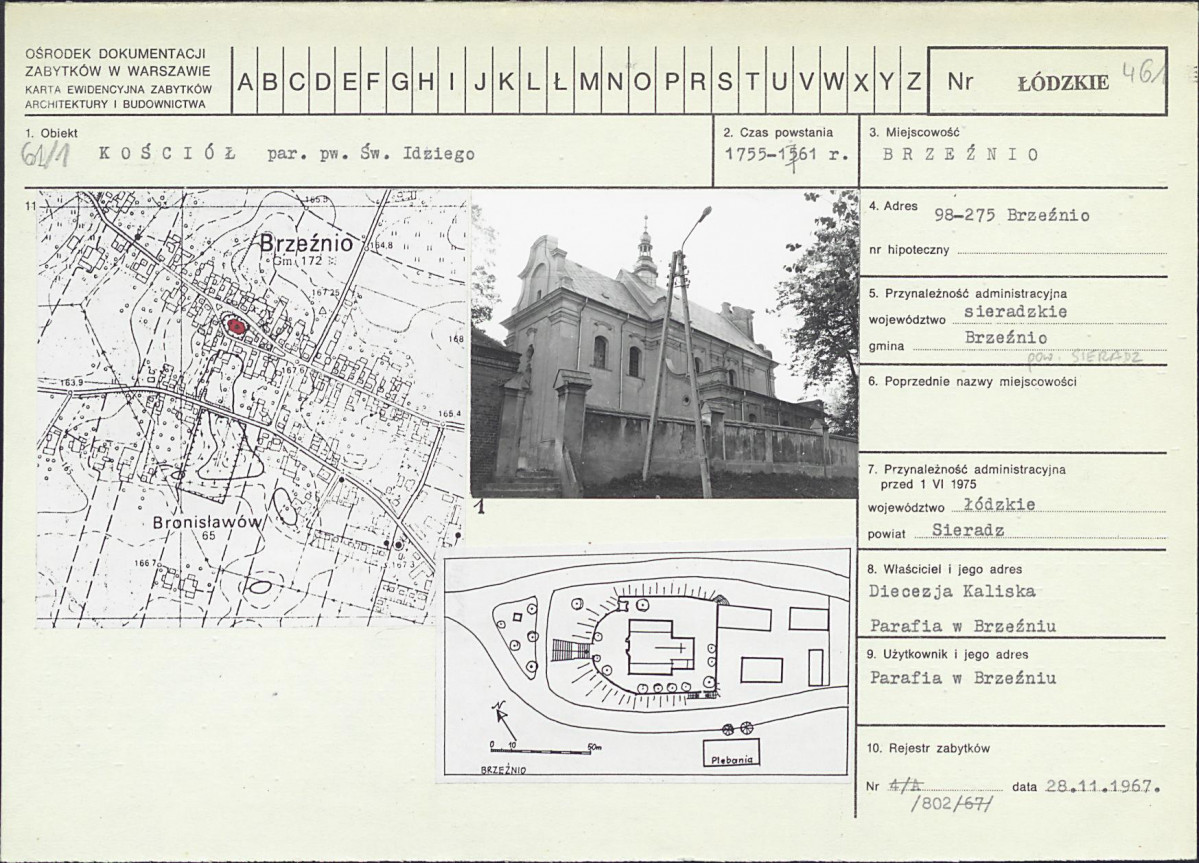The image size is (1199, 863).
Task: Click the pencilled note 'pow. SIERADZ'
Action: [1084, 355]
